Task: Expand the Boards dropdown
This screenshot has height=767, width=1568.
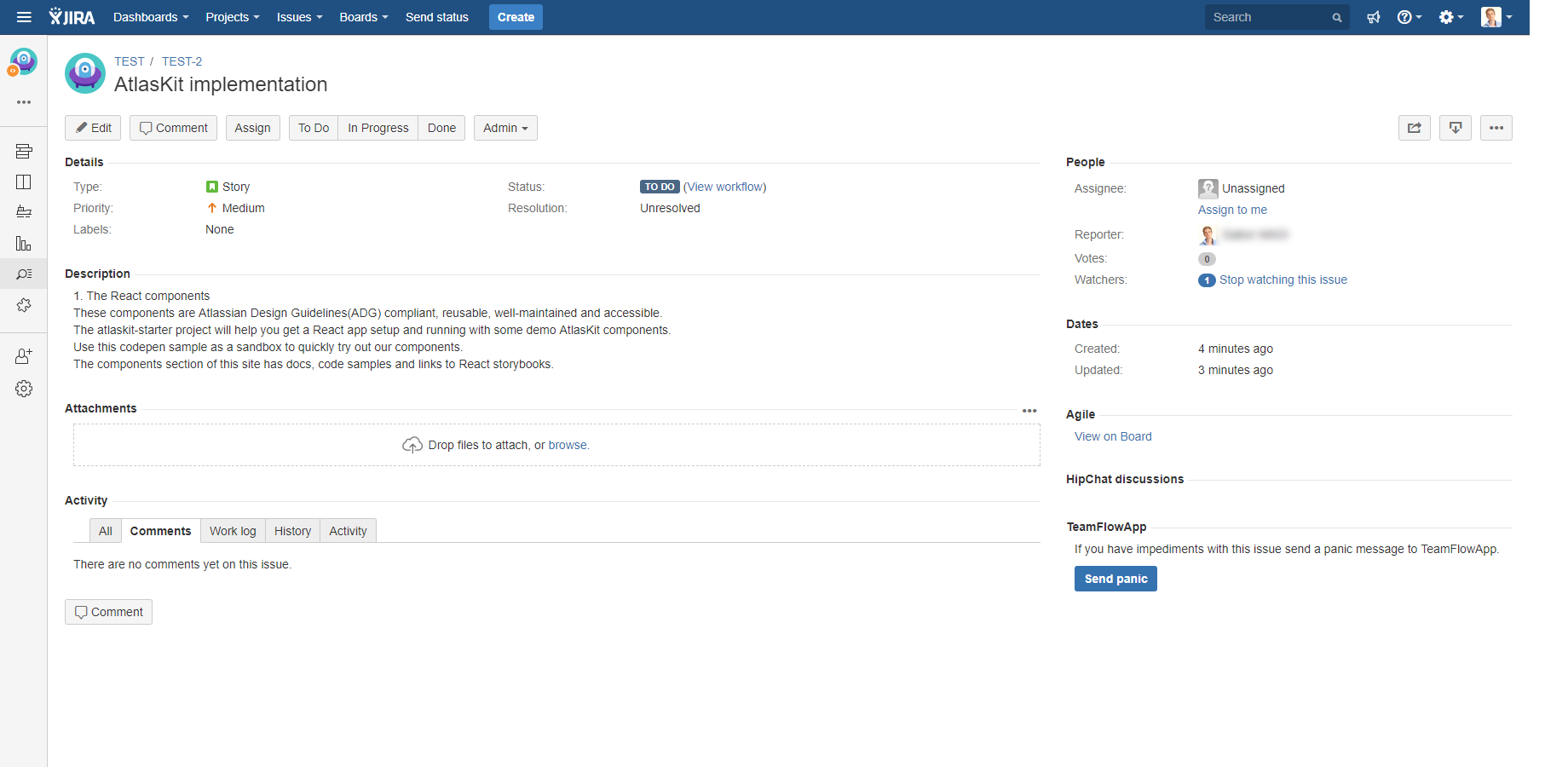Action: coord(364,17)
